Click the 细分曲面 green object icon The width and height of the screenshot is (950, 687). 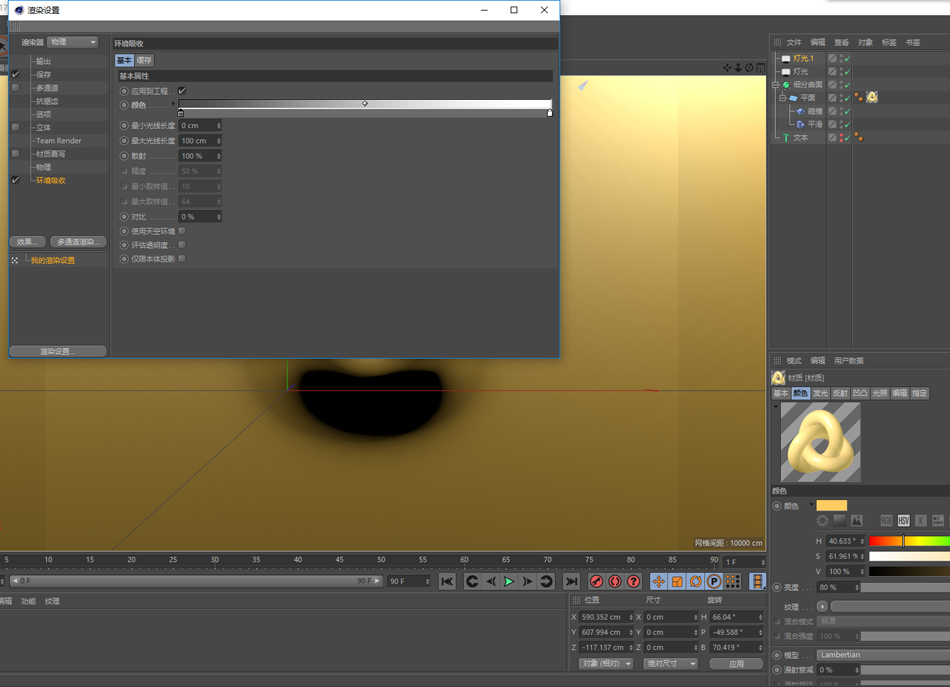click(x=786, y=85)
